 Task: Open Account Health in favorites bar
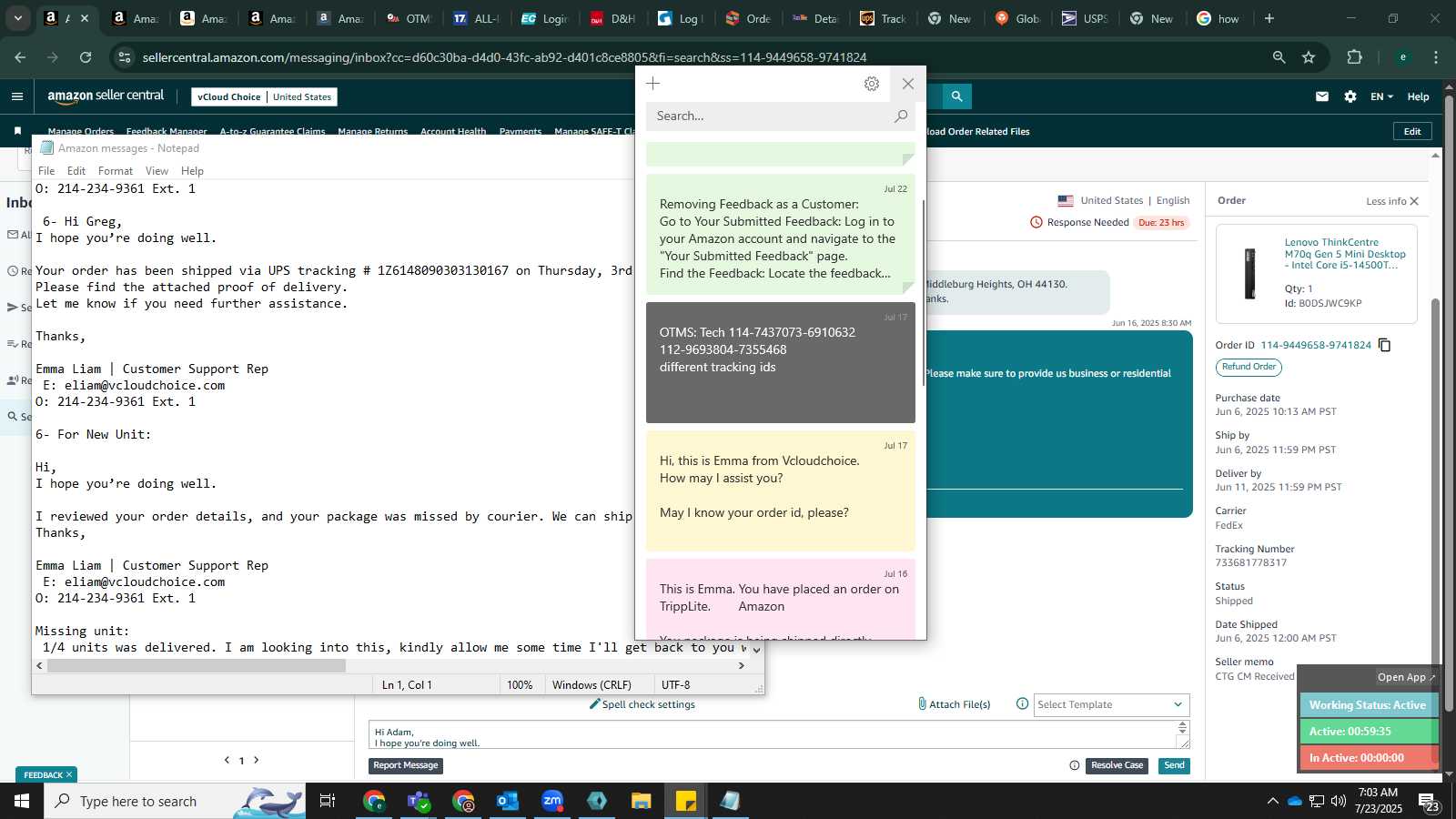point(453,131)
